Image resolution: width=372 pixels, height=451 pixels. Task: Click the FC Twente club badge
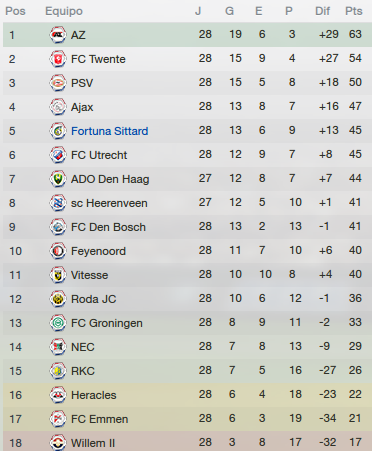tap(58, 59)
